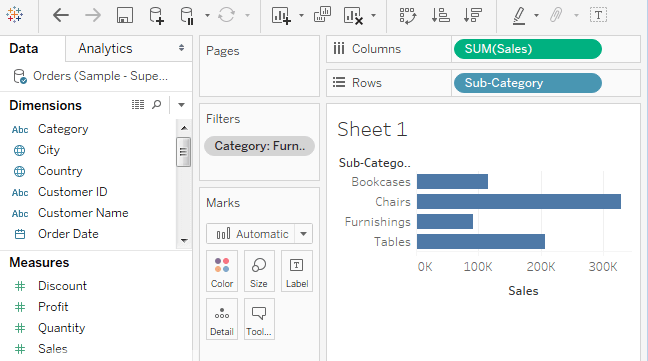Switch to the Data tab

(24, 49)
